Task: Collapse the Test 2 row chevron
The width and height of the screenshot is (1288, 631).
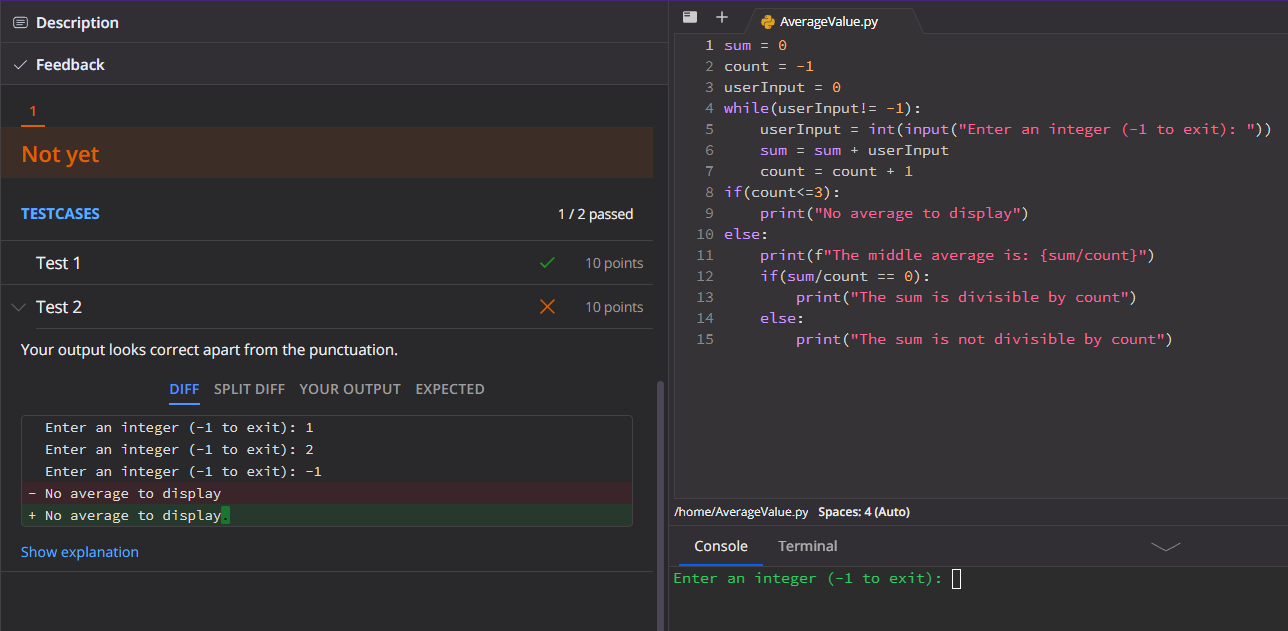Action: (18, 307)
